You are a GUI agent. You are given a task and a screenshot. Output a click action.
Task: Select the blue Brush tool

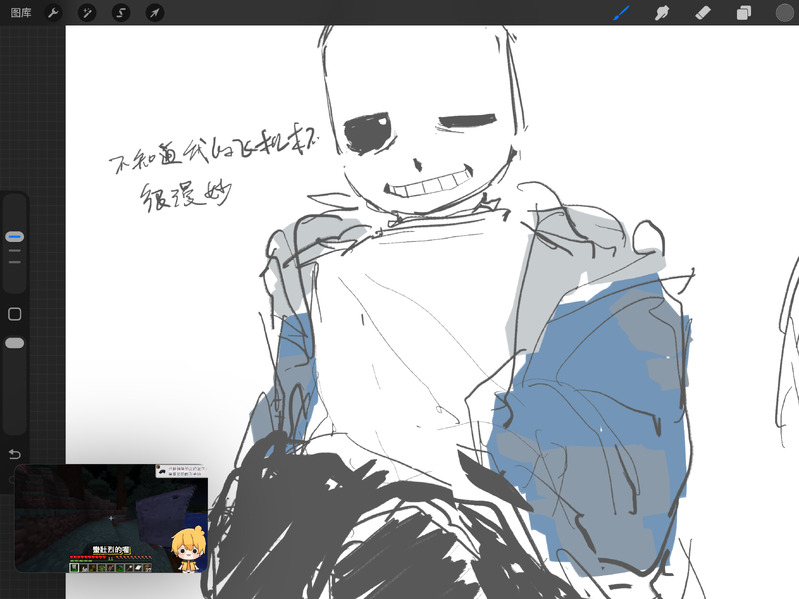[x=621, y=13]
